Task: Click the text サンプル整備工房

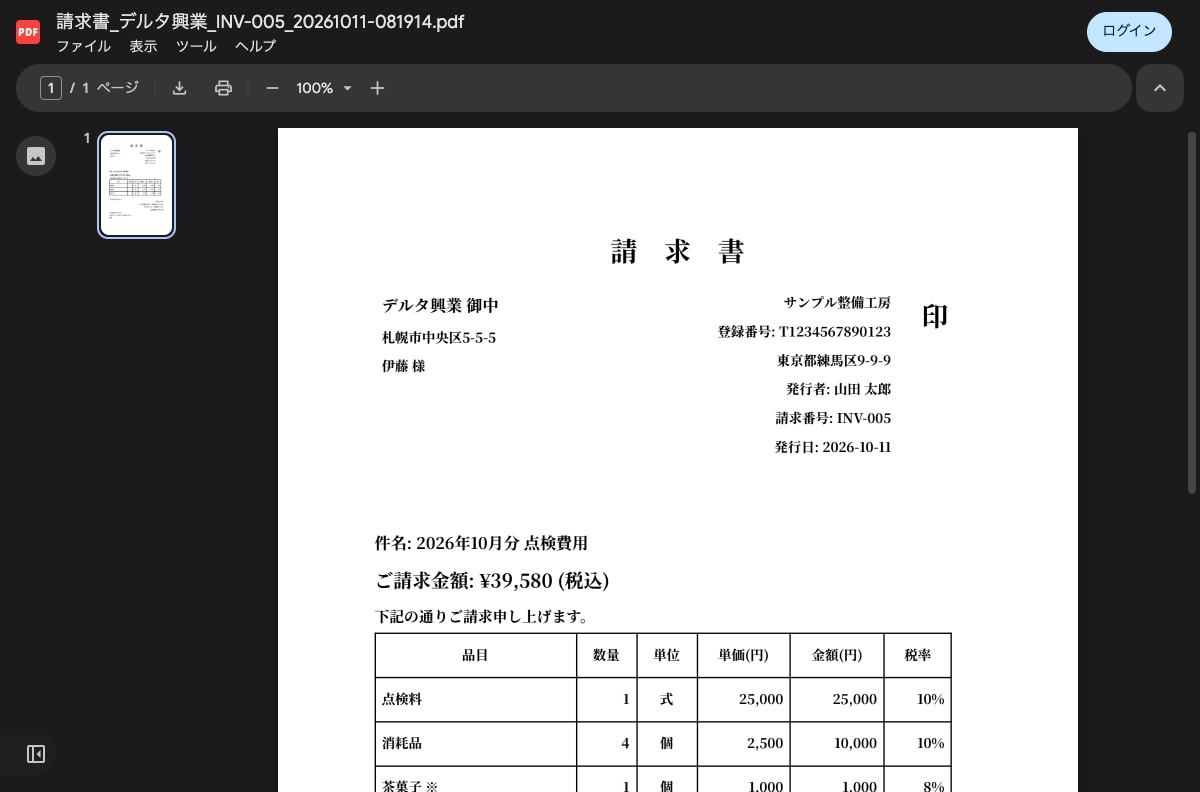Action: pos(837,302)
